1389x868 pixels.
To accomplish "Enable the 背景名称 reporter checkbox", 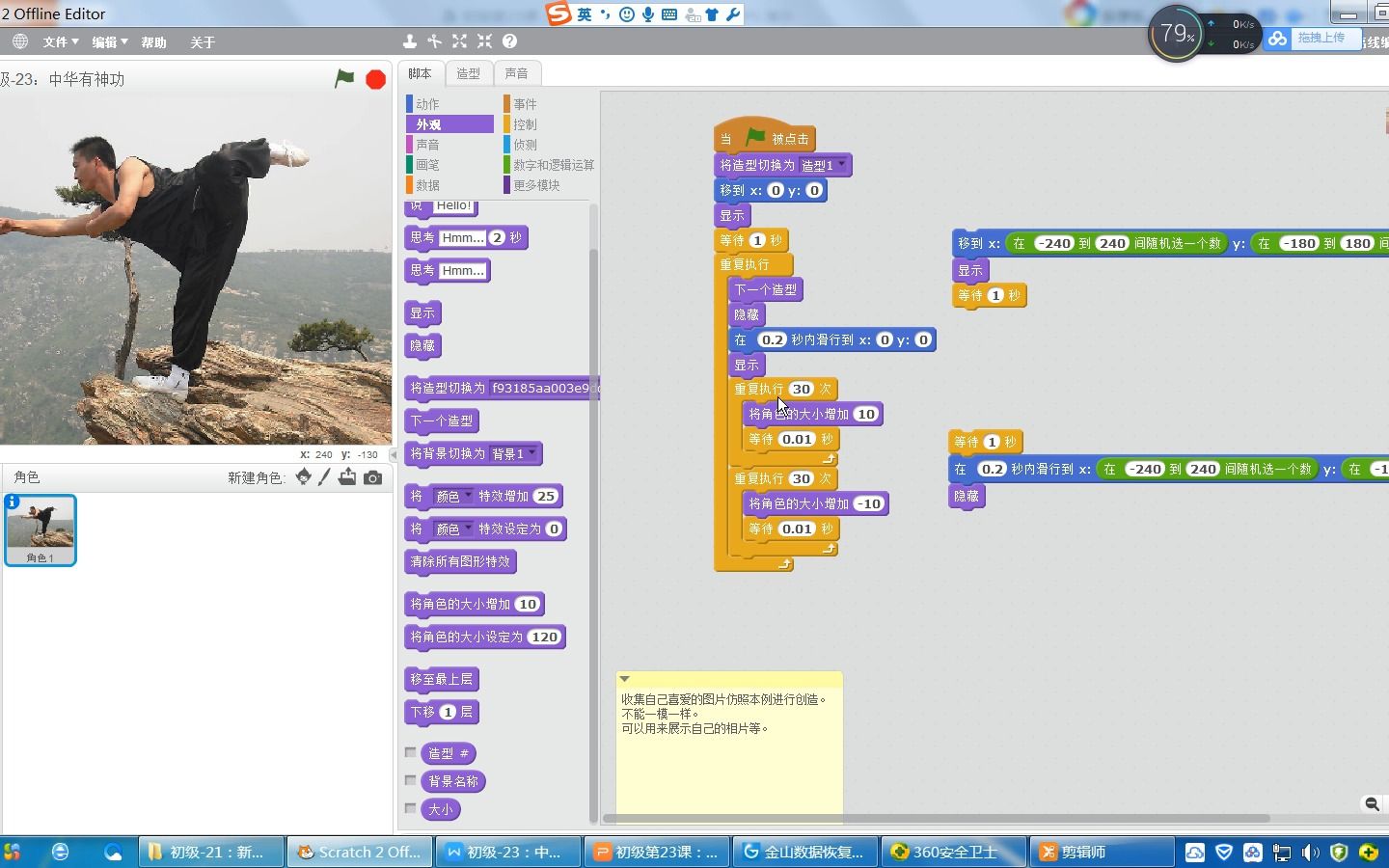I will (411, 780).
